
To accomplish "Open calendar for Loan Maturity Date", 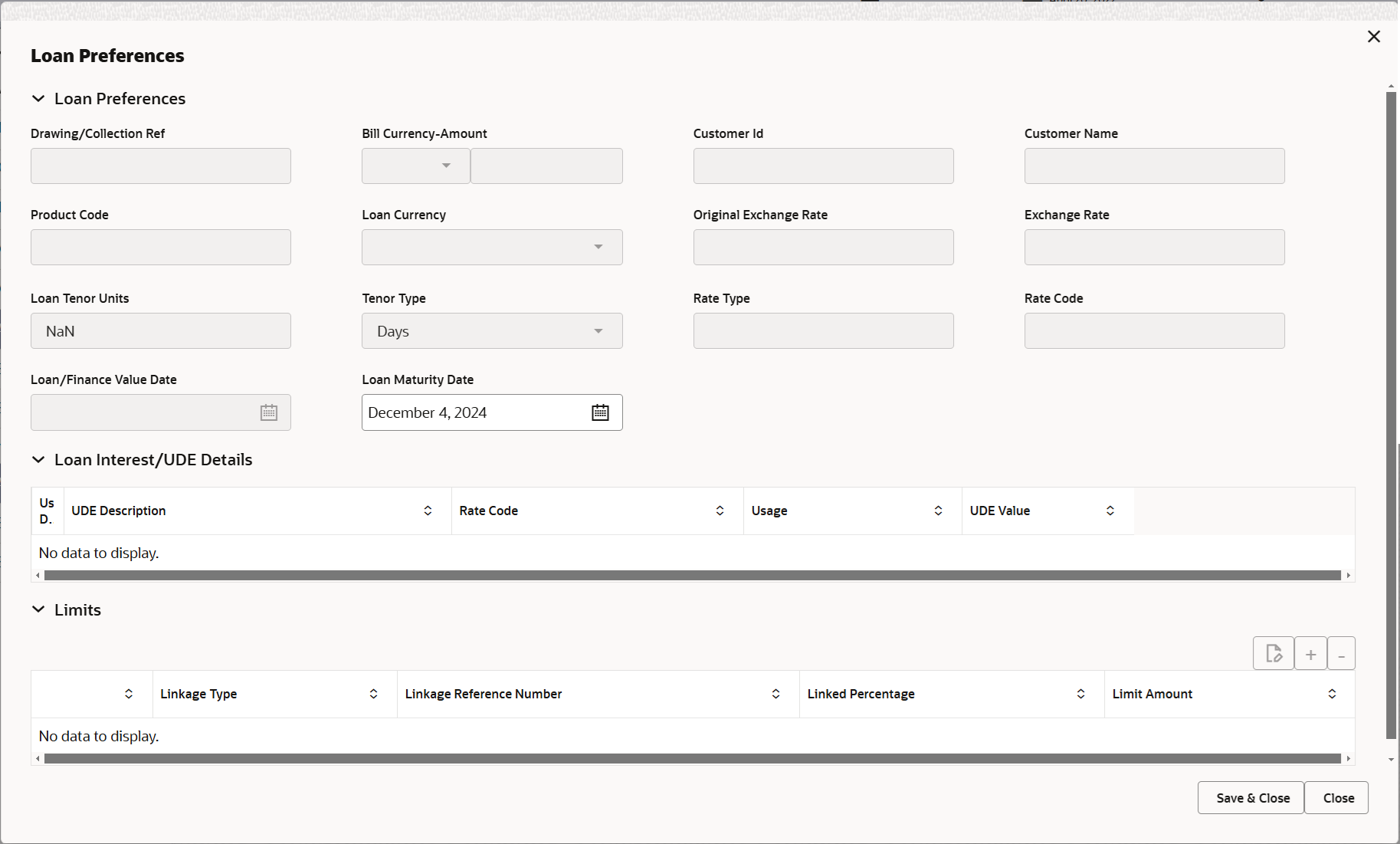I will [600, 412].
